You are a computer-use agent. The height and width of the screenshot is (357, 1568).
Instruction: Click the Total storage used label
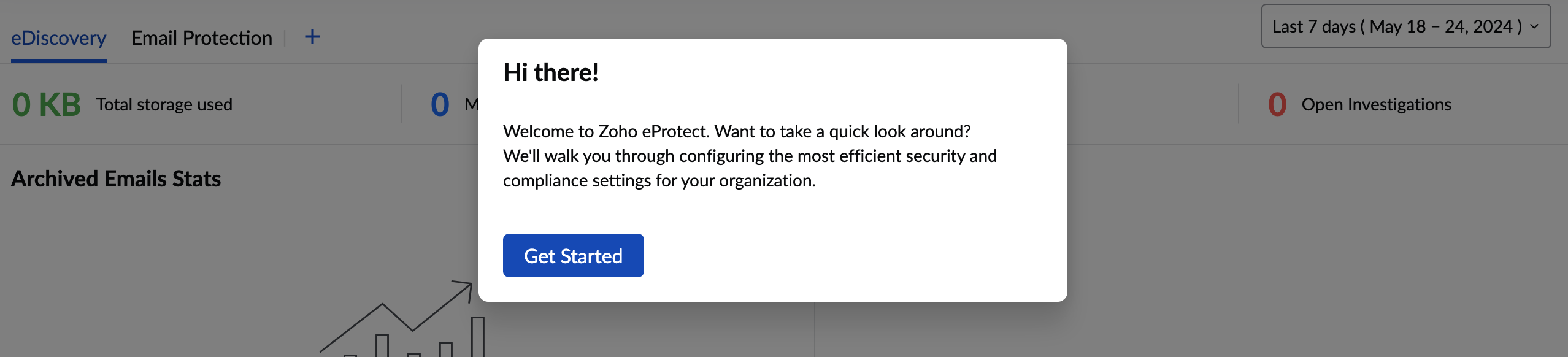click(x=164, y=104)
